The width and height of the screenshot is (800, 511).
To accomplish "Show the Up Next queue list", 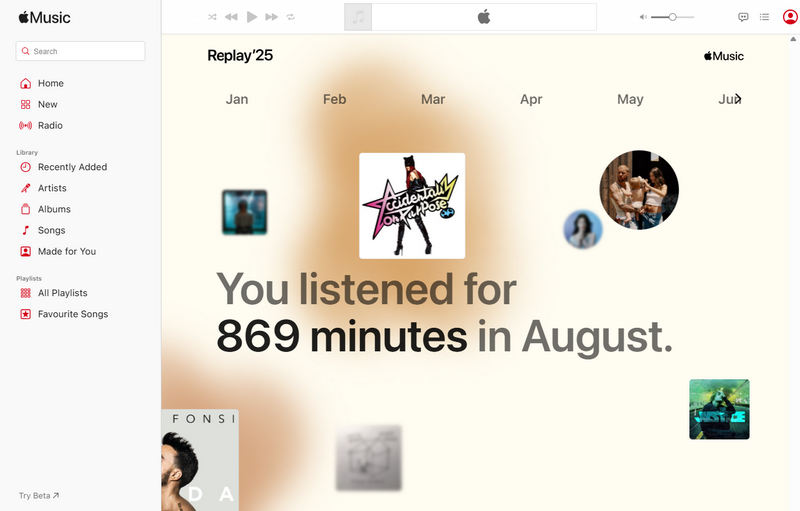I will (764, 17).
